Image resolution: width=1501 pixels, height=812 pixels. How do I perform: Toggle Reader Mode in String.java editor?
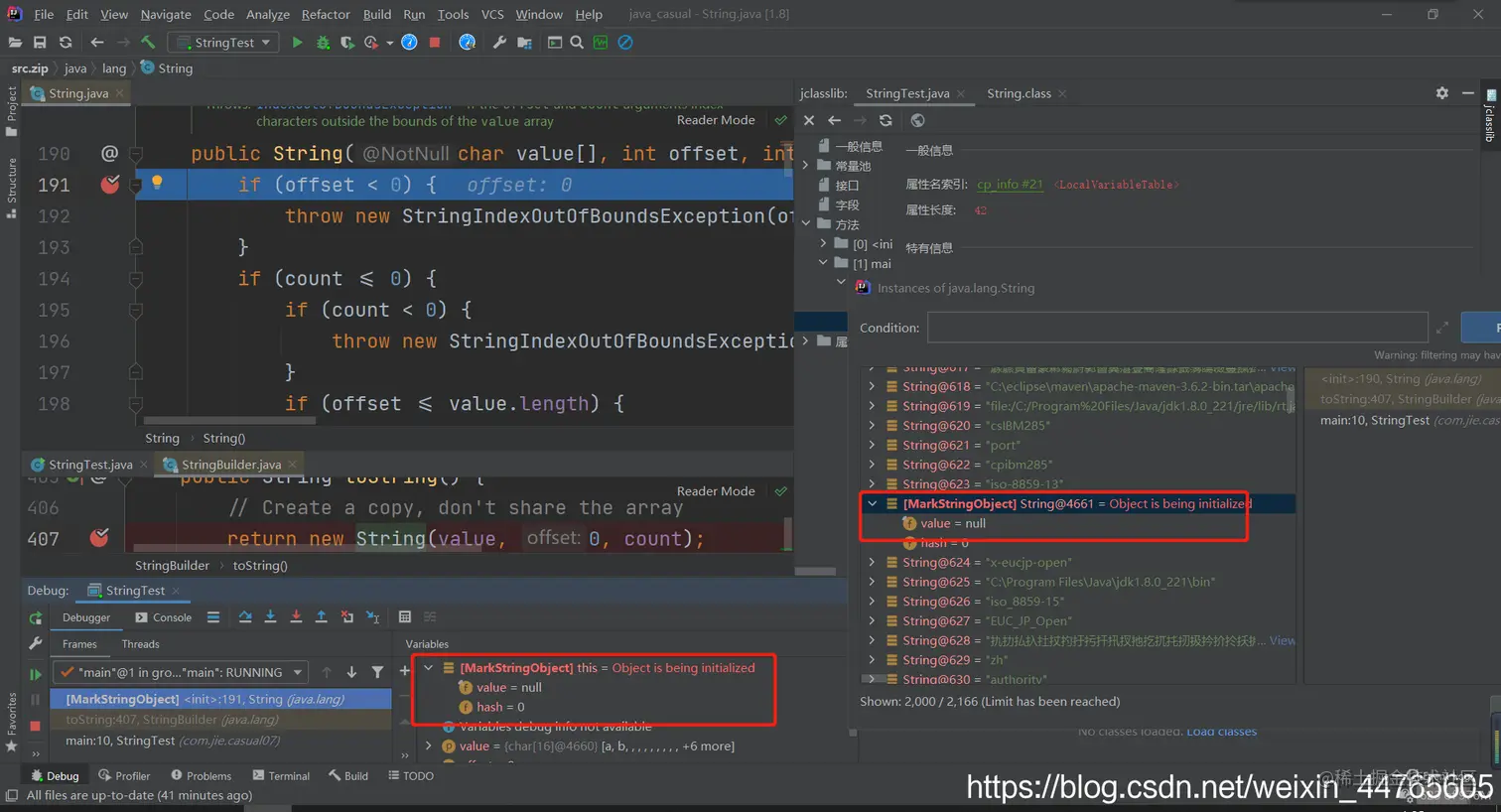point(716,120)
